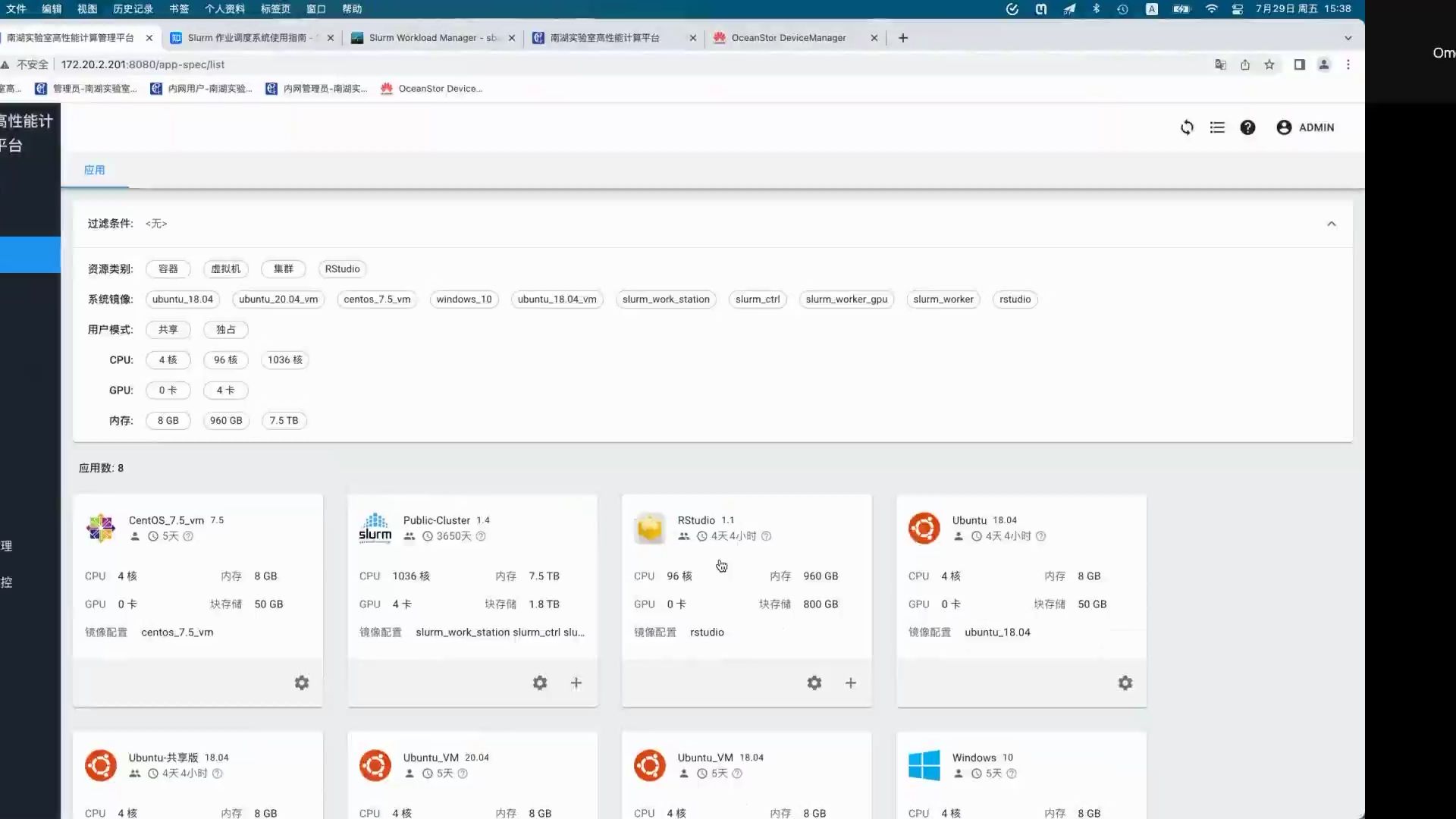Open 内网用户 bookmark
The height and width of the screenshot is (819, 1456).
coord(202,89)
